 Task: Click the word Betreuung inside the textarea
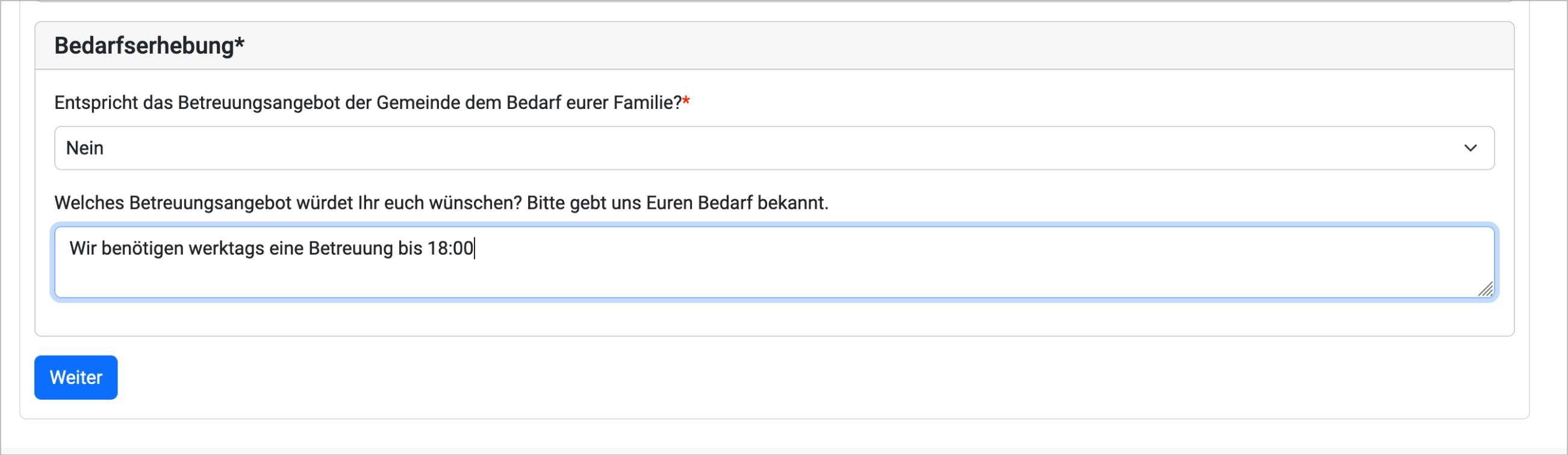pos(350,248)
